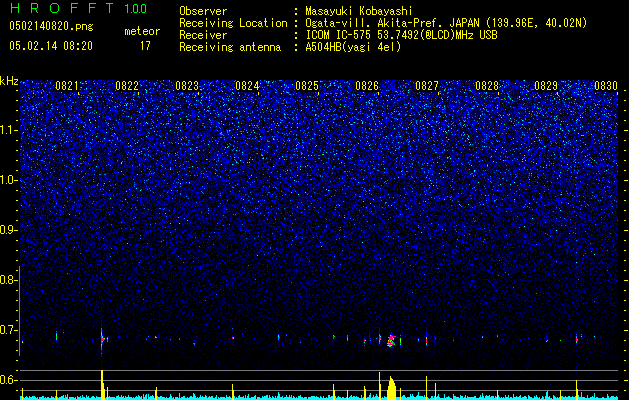Click the 0829 time marker

(x=546, y=86)
